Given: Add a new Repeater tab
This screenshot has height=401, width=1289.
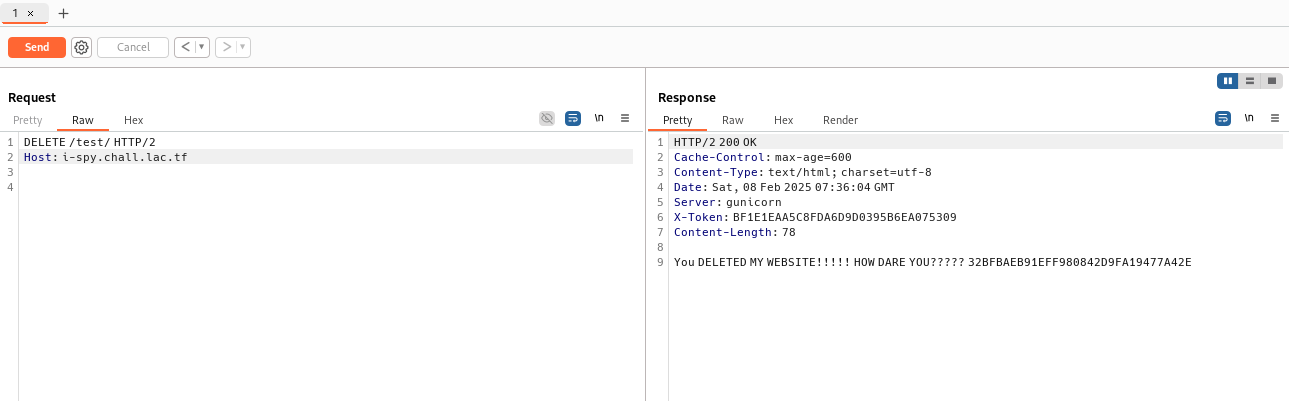Looking at the screenshot, I should [64, 13].
